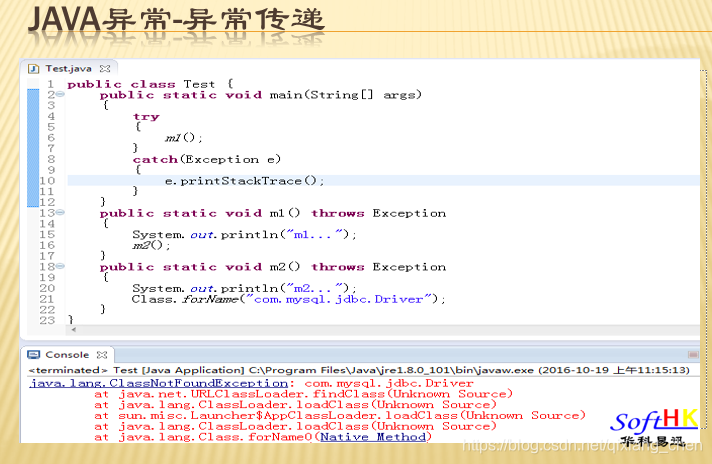Viewport: 712px width, 464px height.
Task: Click the 'void m1() throws Exception' signature
Action: (273, 213)
